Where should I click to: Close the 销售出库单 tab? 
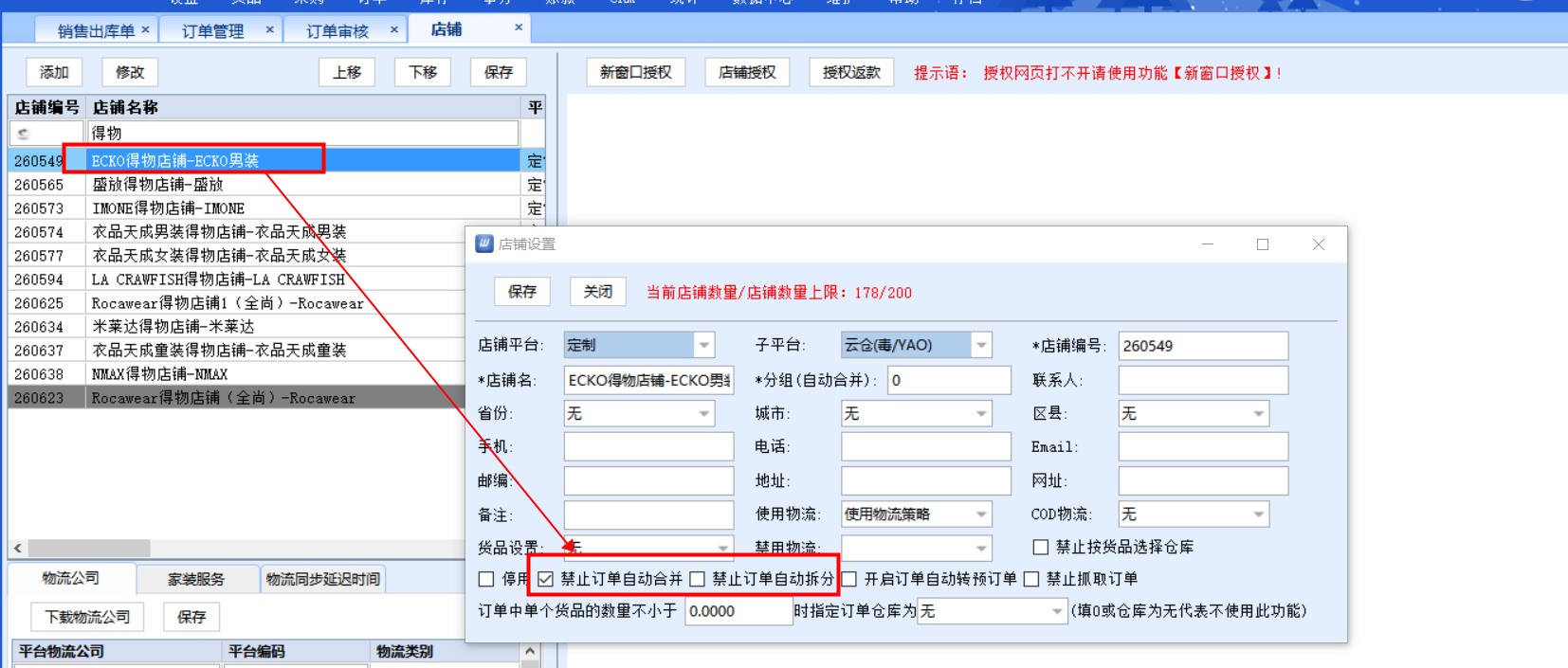point(145,30)
